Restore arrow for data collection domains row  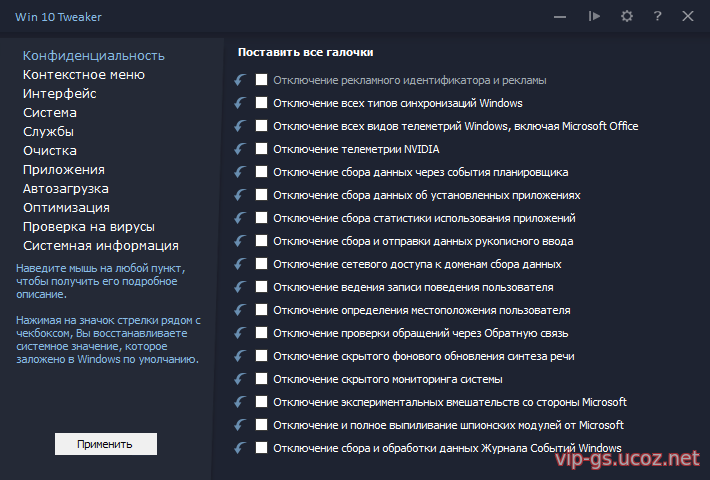pyautogui.click(x=240, y=264)
